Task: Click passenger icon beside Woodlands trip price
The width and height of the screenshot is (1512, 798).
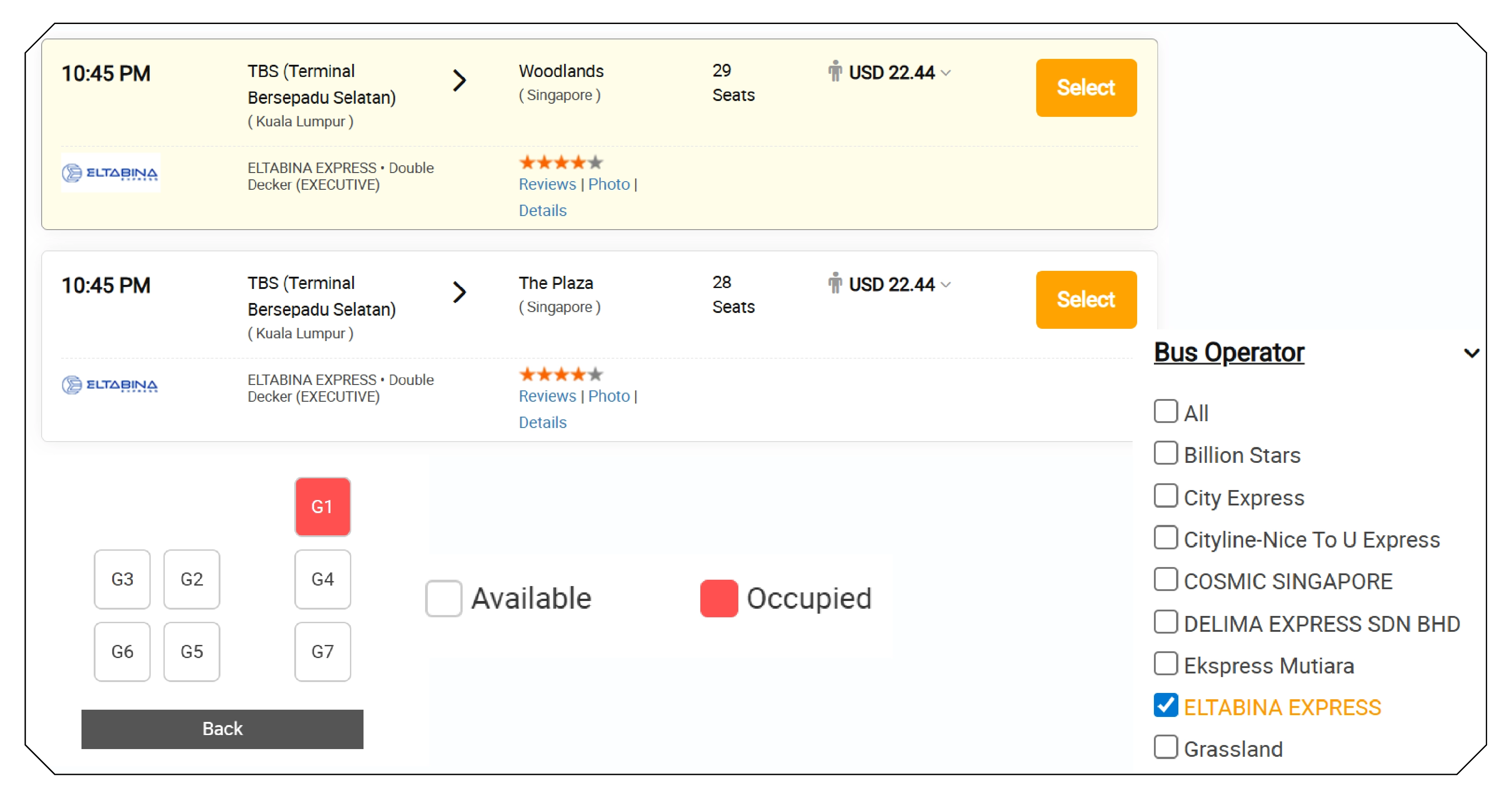Action: point(835,72)
